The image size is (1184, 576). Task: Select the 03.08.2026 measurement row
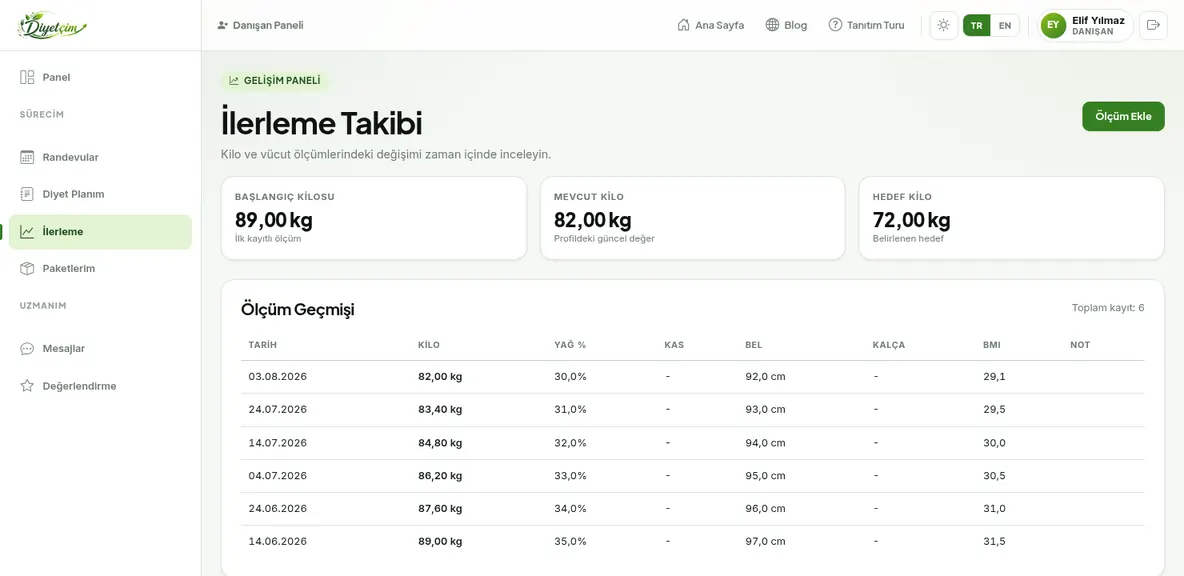pos(692,377)
